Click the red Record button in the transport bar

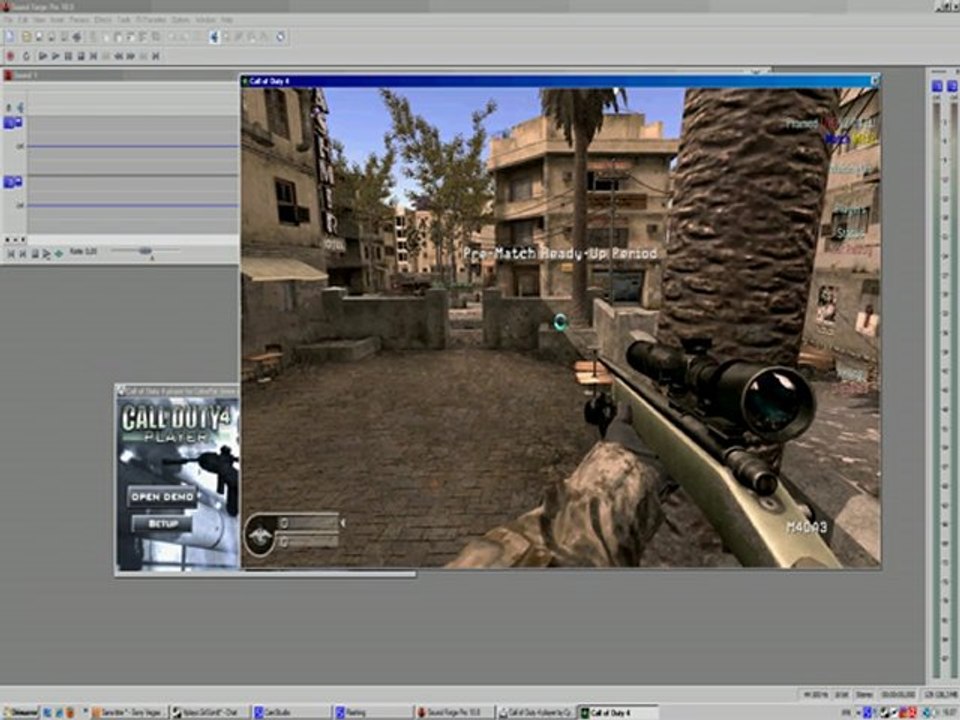10,56
